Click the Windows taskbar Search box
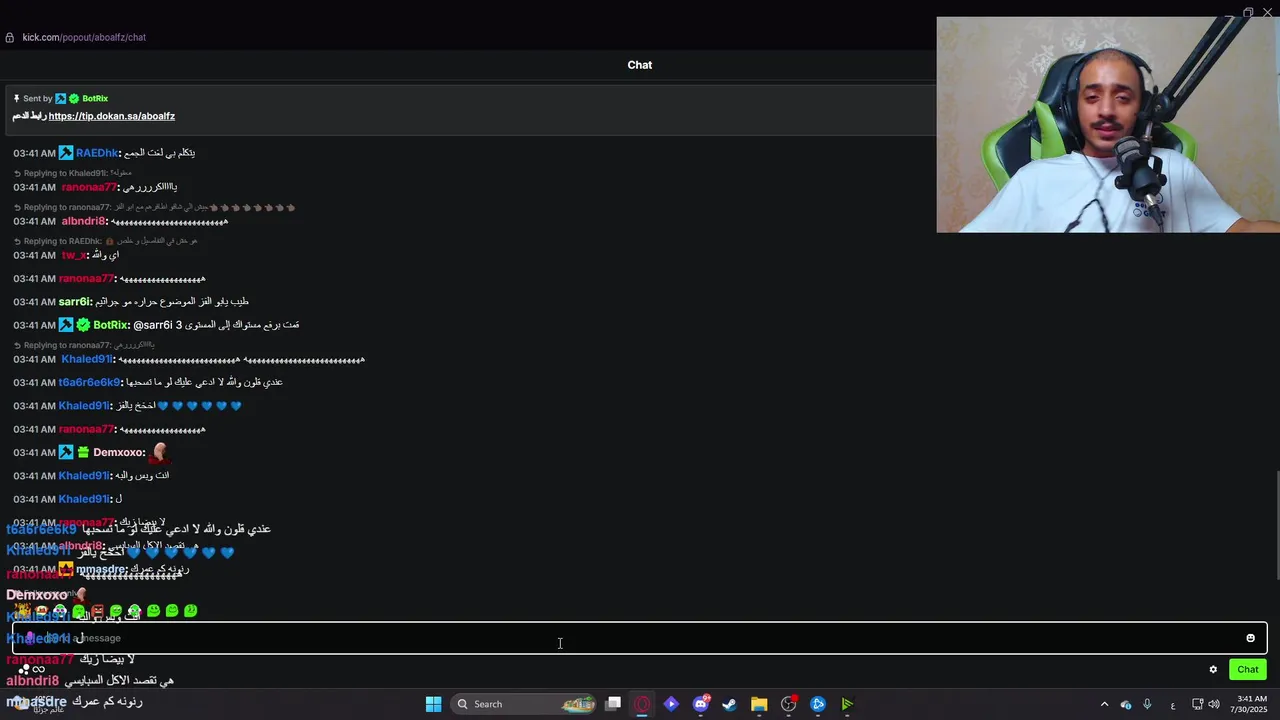The image size is (1280, 720). 525,704
